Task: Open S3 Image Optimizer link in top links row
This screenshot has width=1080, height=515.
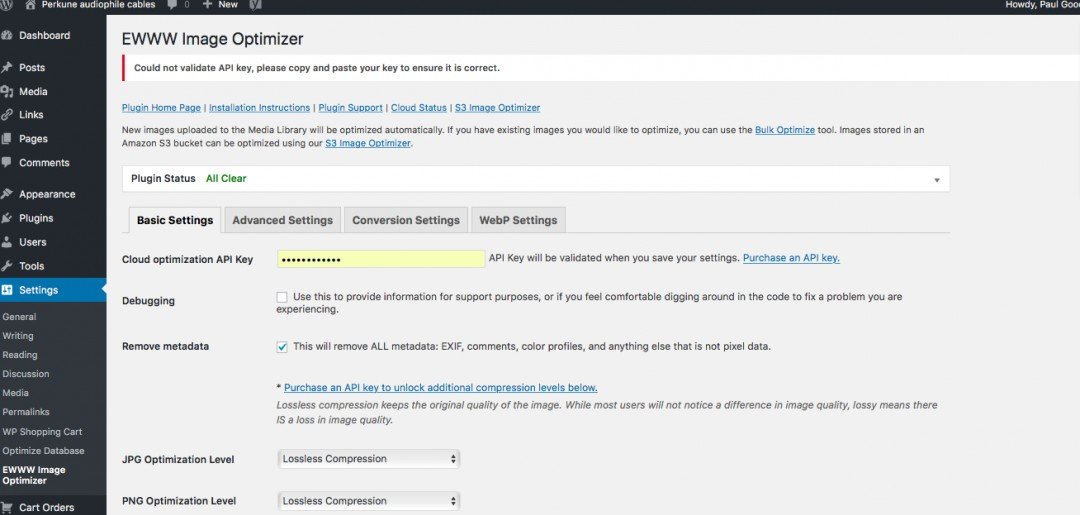Action: 497,108
